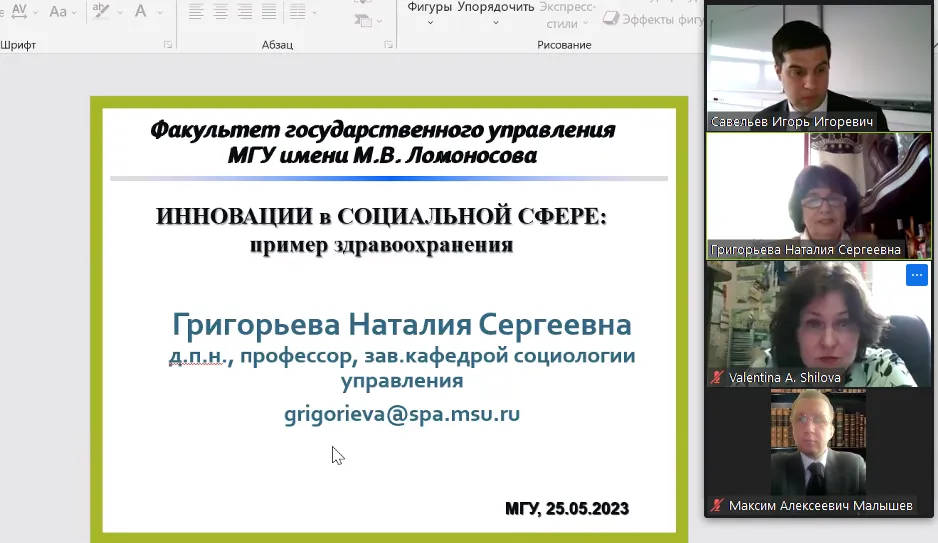Viewport: 938px width, 543px height.
Task: Click the date text МГУ, 25.05.2023
Action: tap(567, 508)
